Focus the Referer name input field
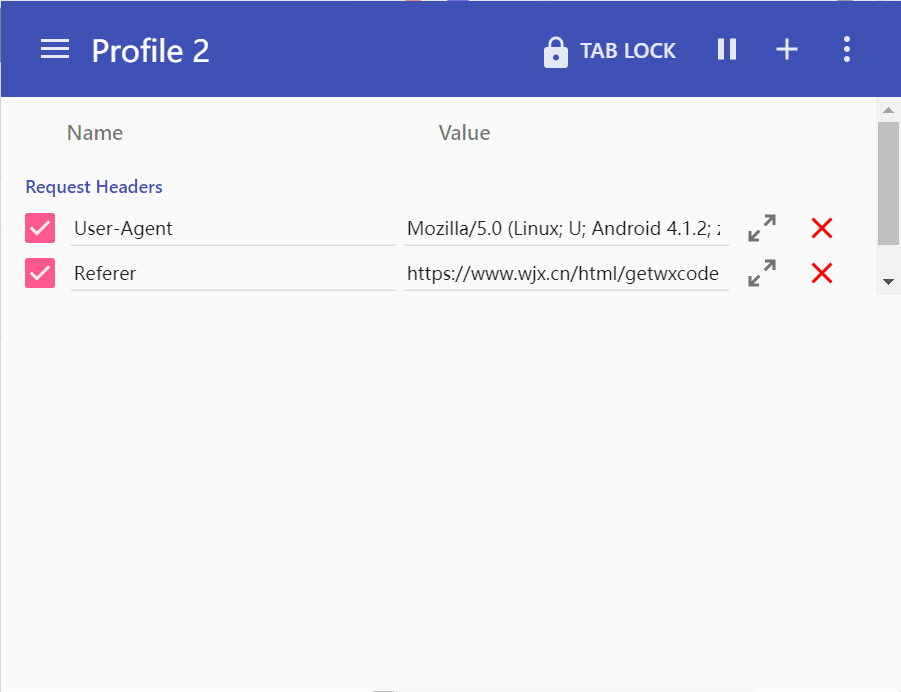 tap(233, 273)
